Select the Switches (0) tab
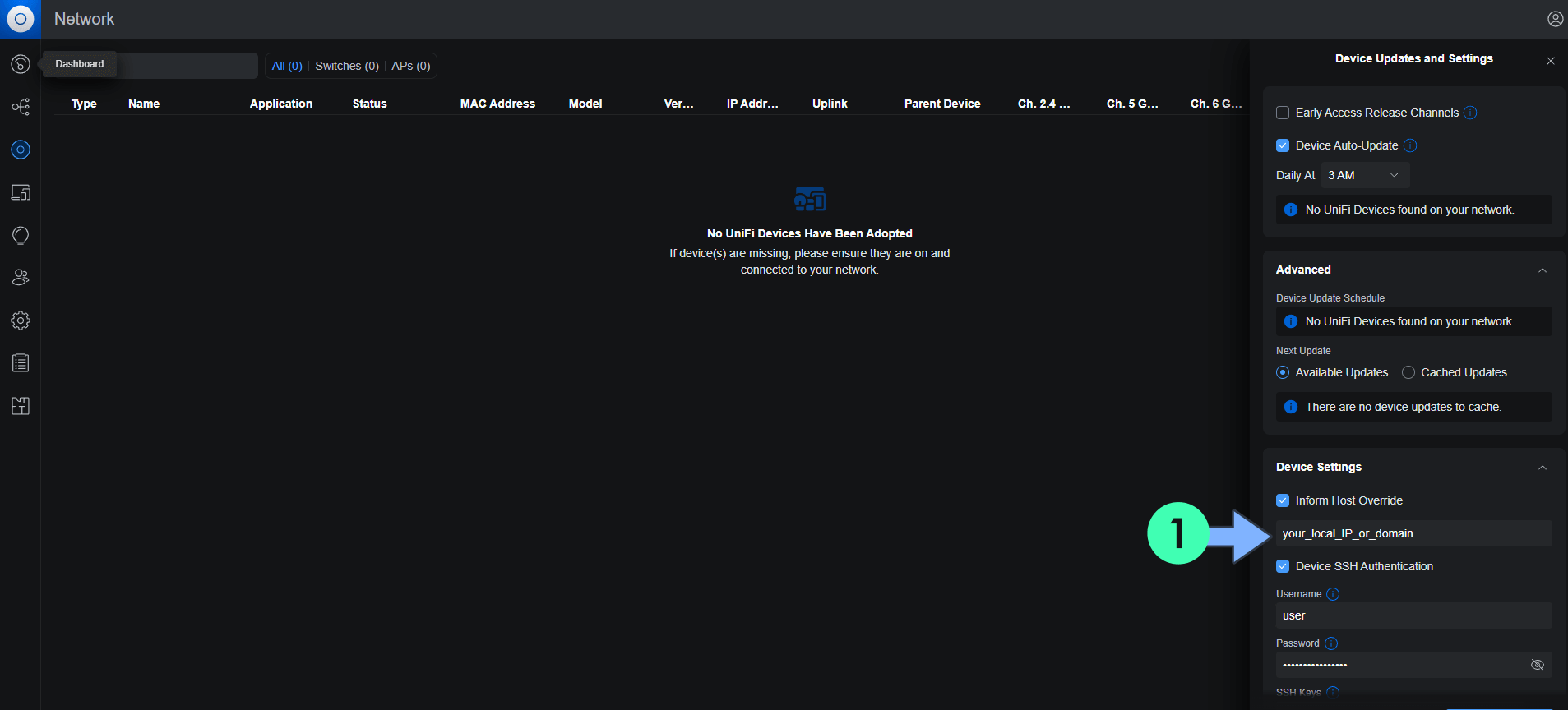1568x710 pixels. (347, 66)
